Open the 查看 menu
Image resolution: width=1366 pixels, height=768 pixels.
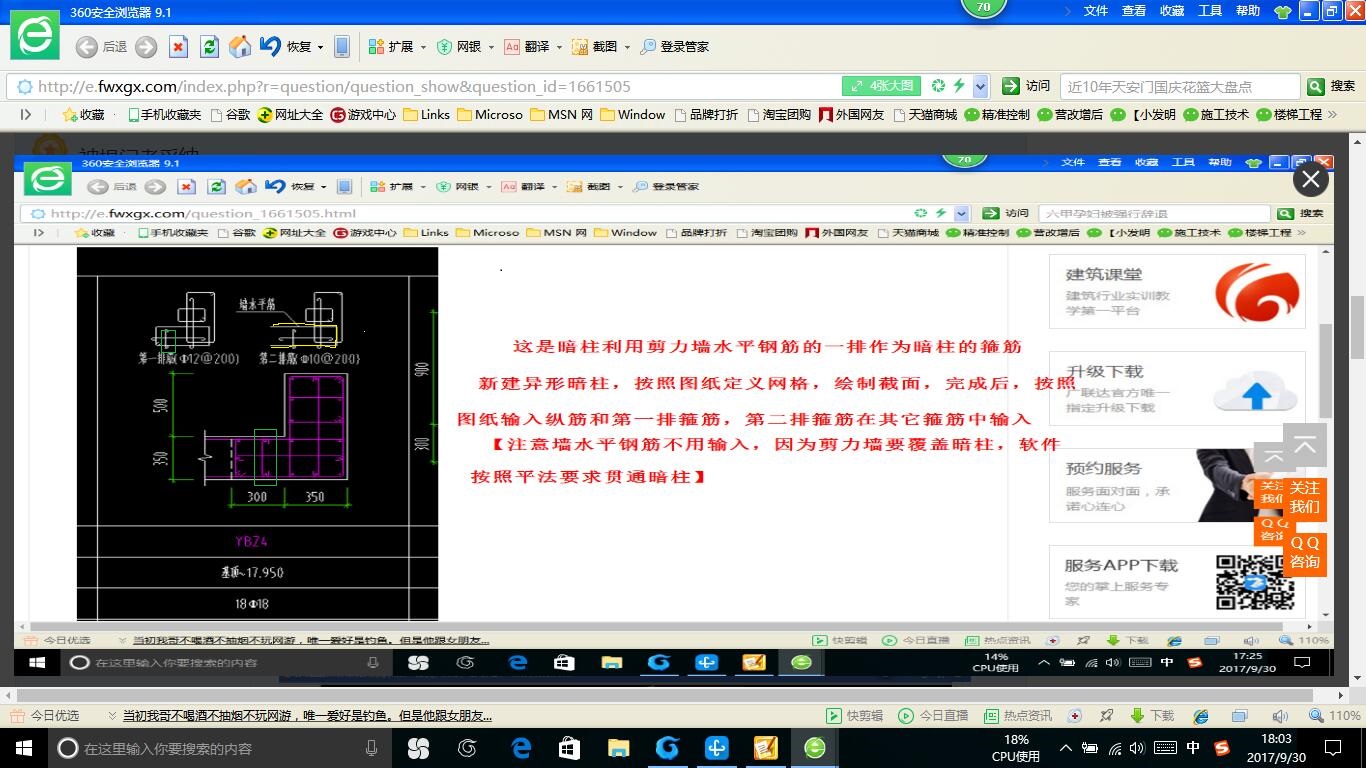point(1134,11)
